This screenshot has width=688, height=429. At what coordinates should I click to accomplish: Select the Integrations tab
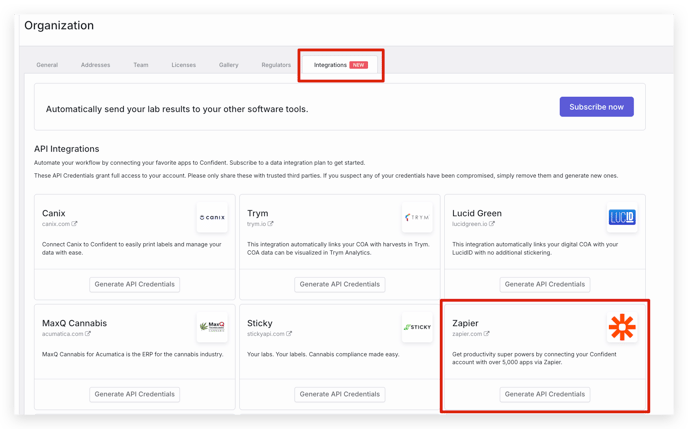pos(340,65)
